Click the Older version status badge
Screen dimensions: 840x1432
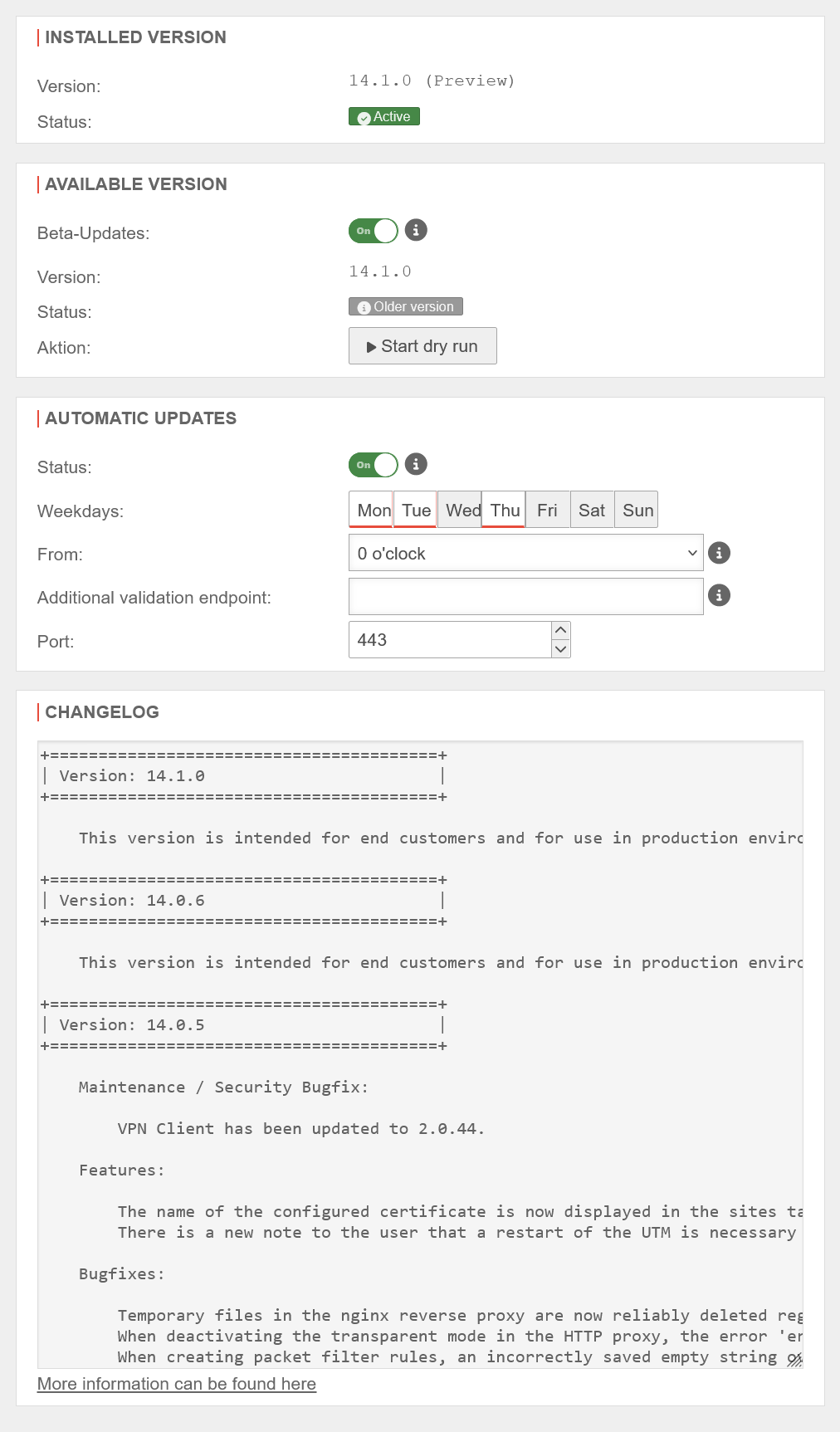pos(406,307)
